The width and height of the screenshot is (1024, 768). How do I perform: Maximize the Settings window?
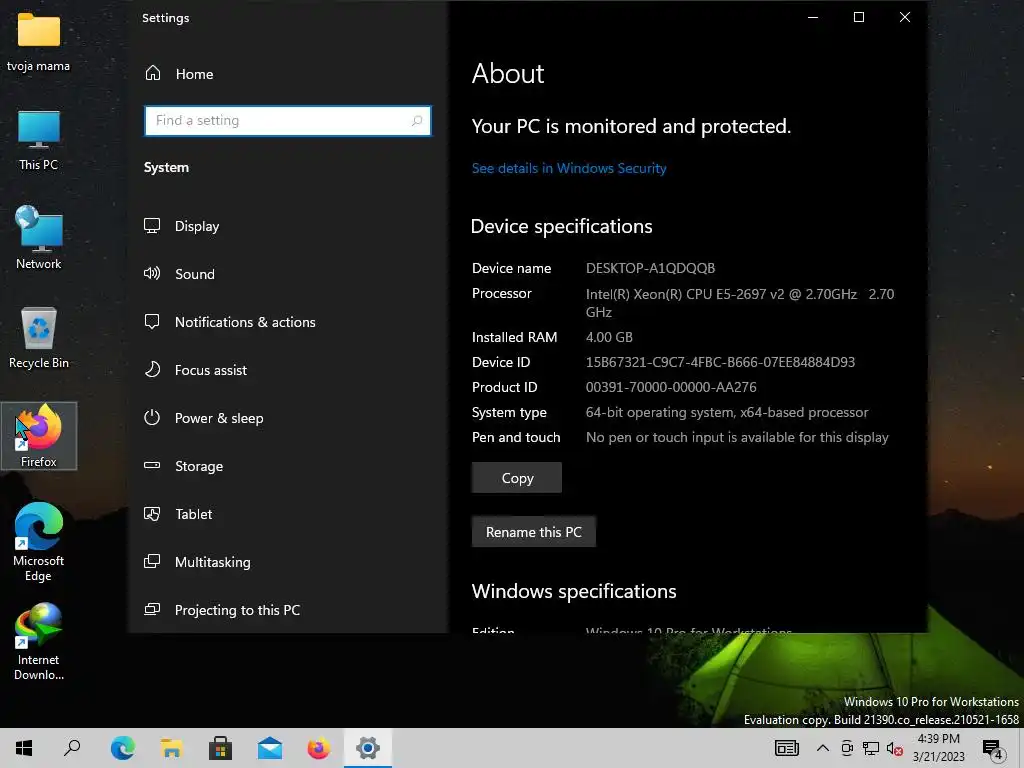859,18
